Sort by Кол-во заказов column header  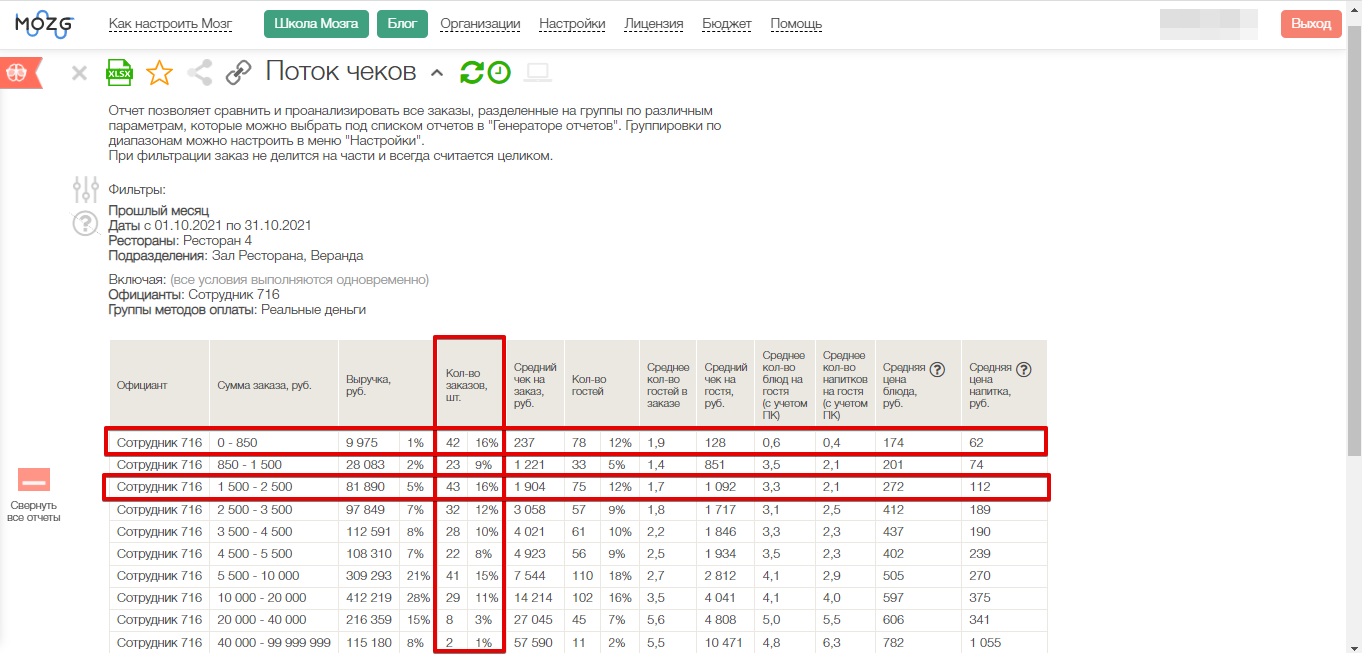pos(466,385)
